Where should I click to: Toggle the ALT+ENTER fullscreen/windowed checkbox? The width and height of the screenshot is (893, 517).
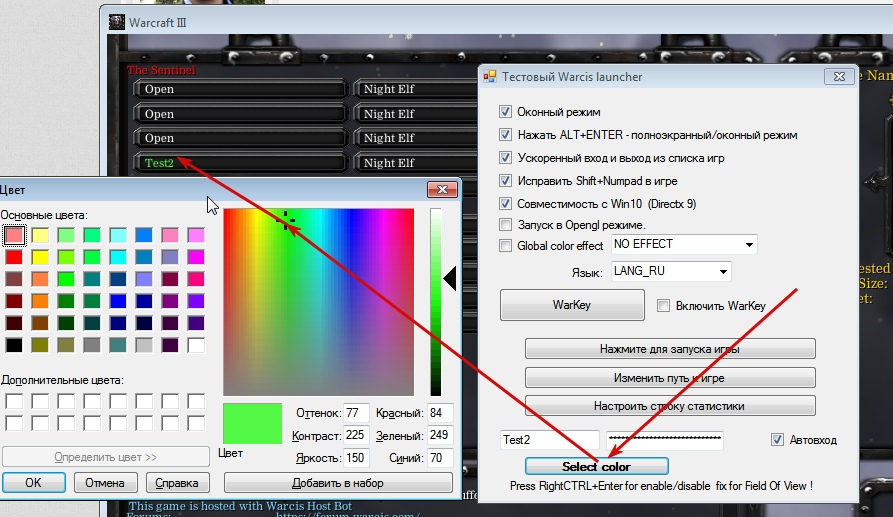click(505, 135)
